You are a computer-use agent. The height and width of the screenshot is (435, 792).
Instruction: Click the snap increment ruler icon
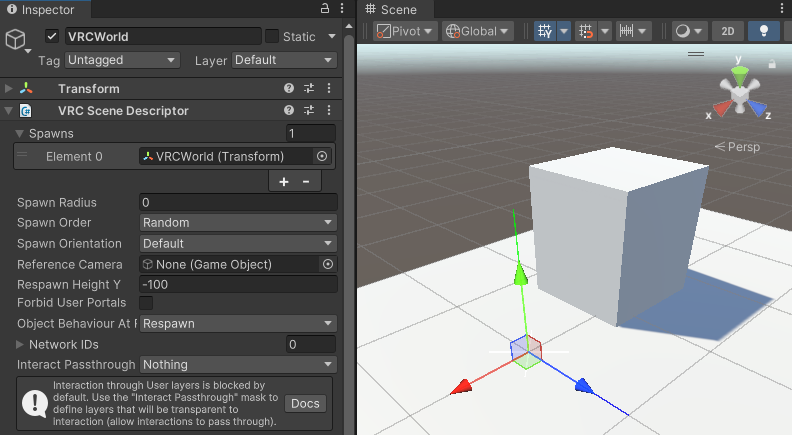(x=626, y=31)
